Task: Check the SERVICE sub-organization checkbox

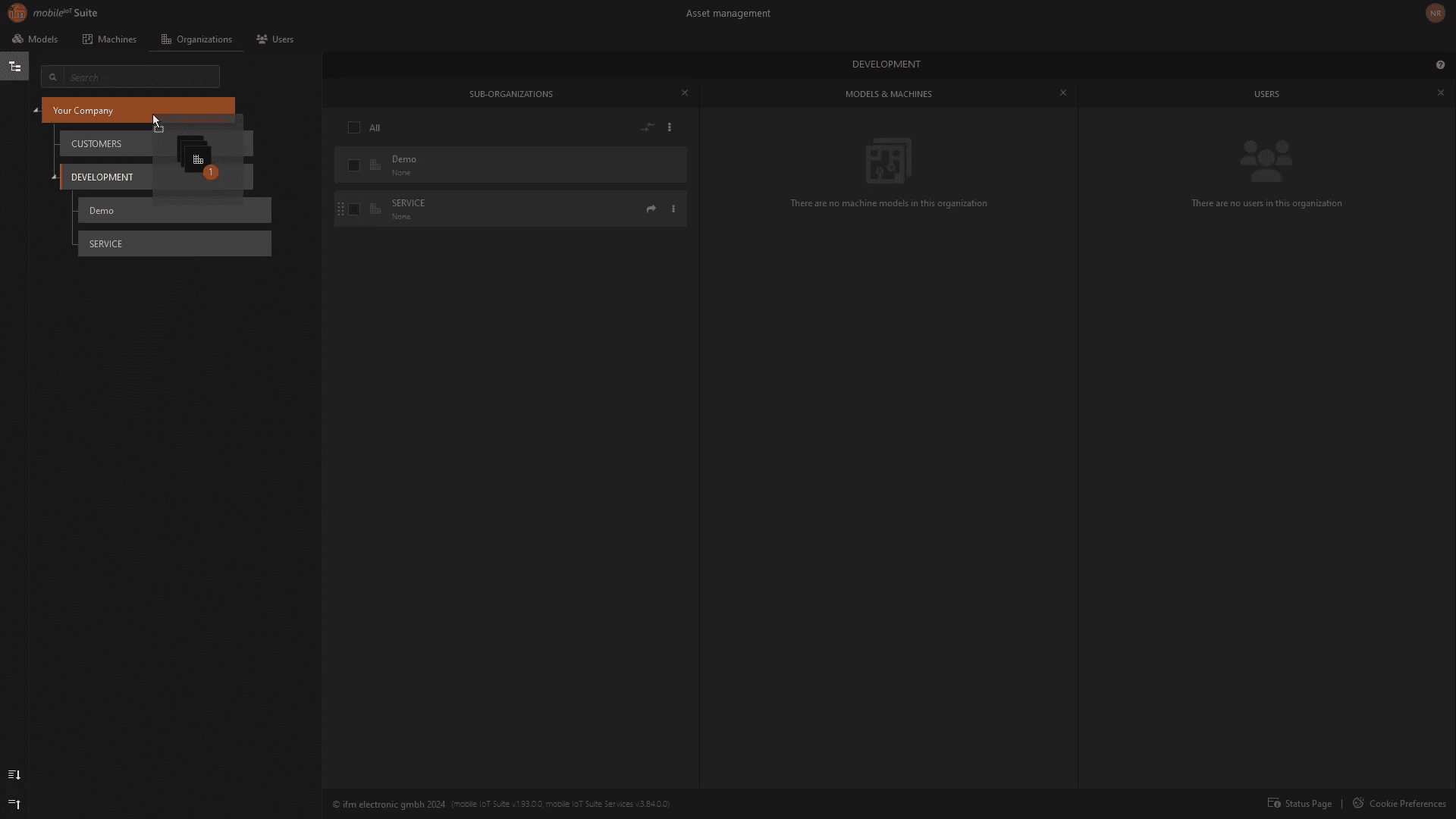Action: point(354,209)
